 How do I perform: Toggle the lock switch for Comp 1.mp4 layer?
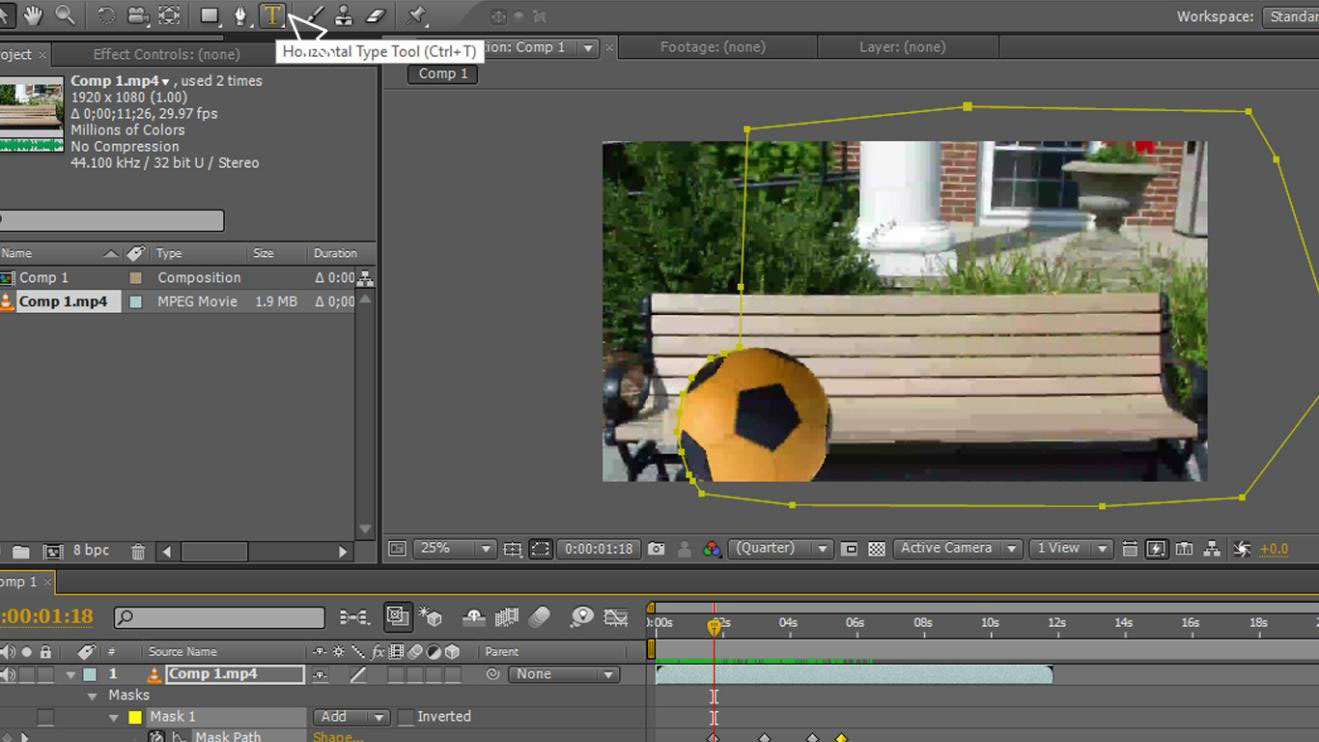pyautogui.click(x=45, y=675)
